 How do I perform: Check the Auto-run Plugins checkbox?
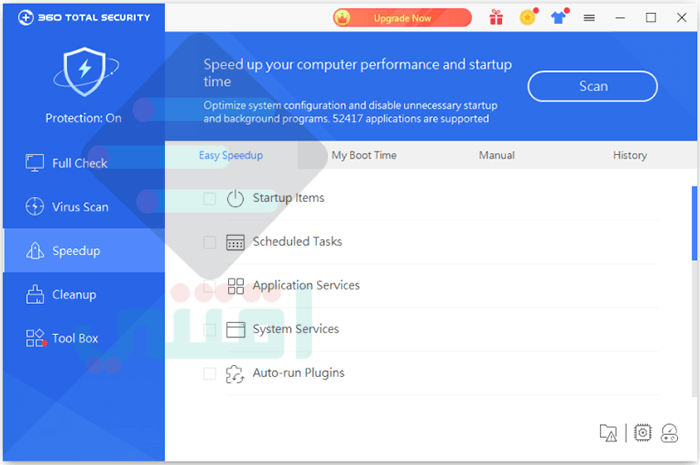(x=209, y=374)
